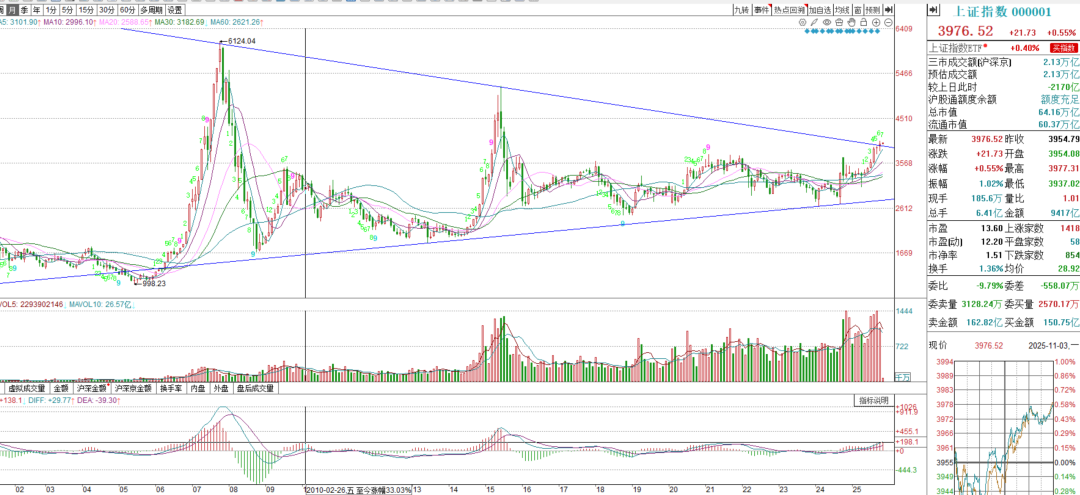Collapse the quote sidebar with arrow icon
Viewport: 1080px width, 495px height.
(x=933, y=11)
